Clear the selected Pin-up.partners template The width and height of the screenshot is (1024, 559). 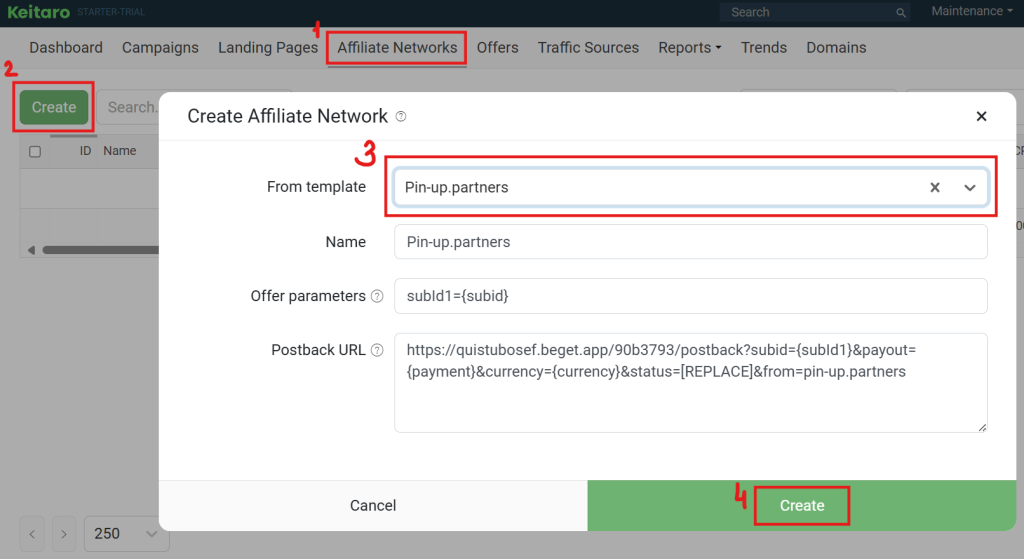click(935, 187)
